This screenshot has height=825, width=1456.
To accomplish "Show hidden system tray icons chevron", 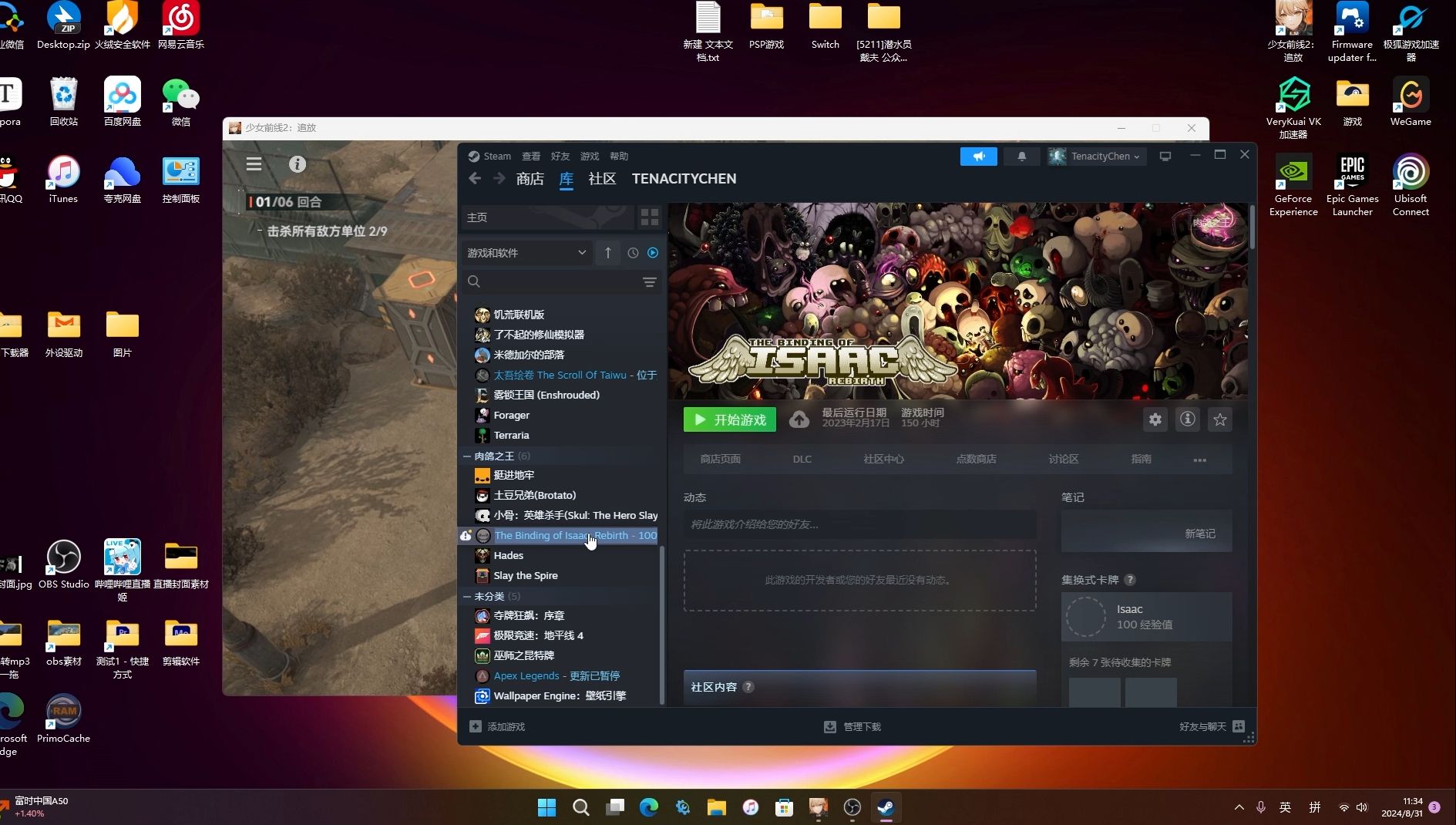I will tap(1239, 807).
